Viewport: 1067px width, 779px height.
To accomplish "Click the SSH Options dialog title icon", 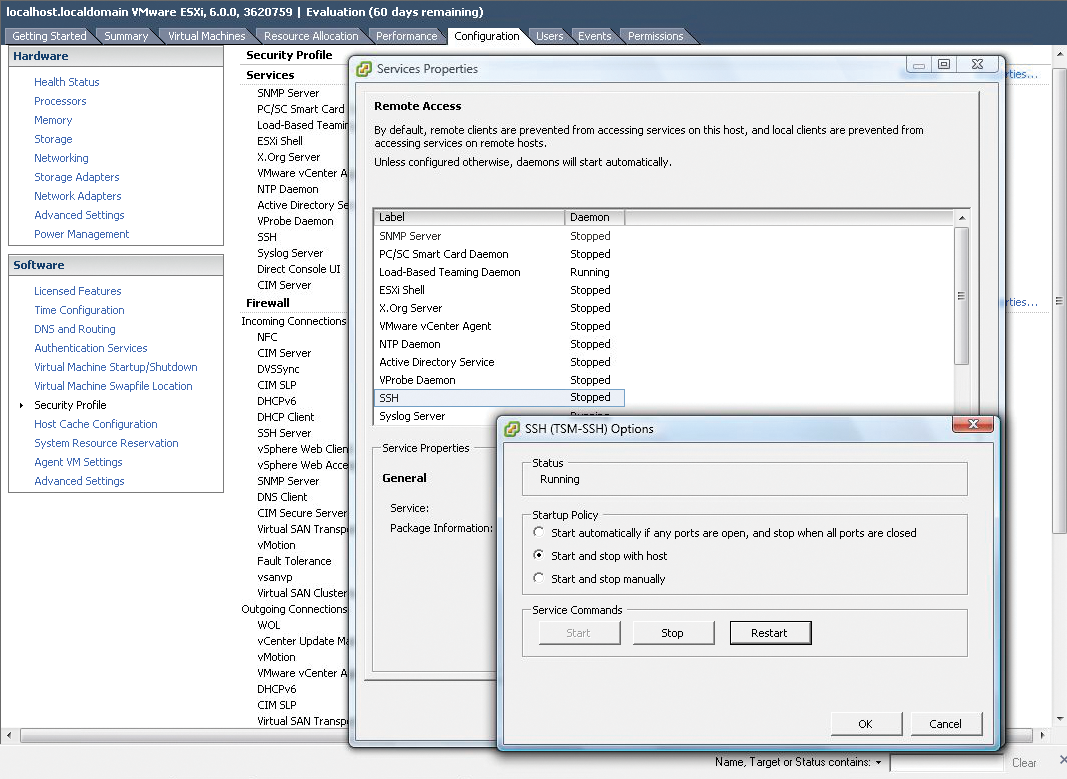I will coord(512,429).
